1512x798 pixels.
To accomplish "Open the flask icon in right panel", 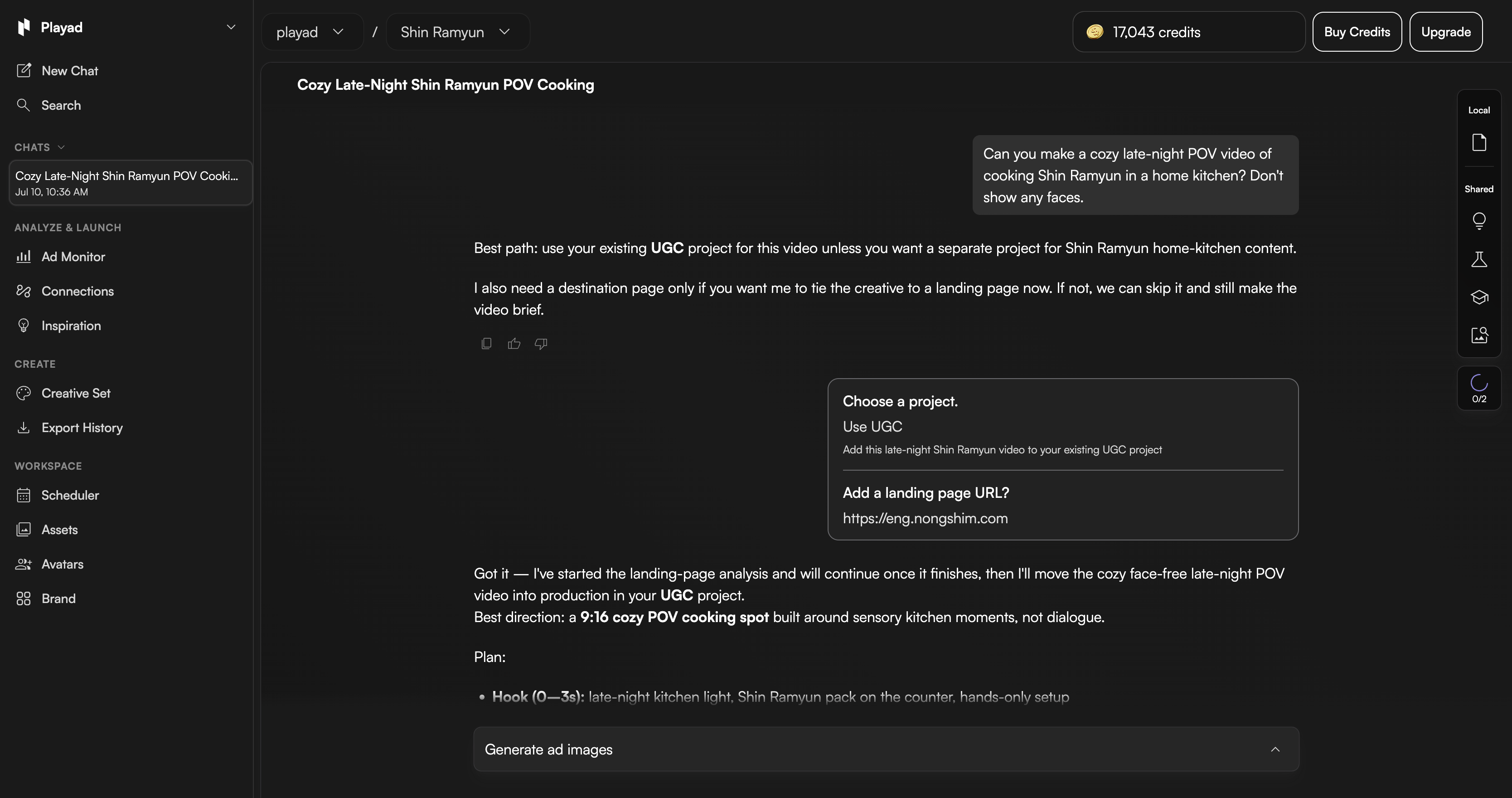I will 1479,259.
